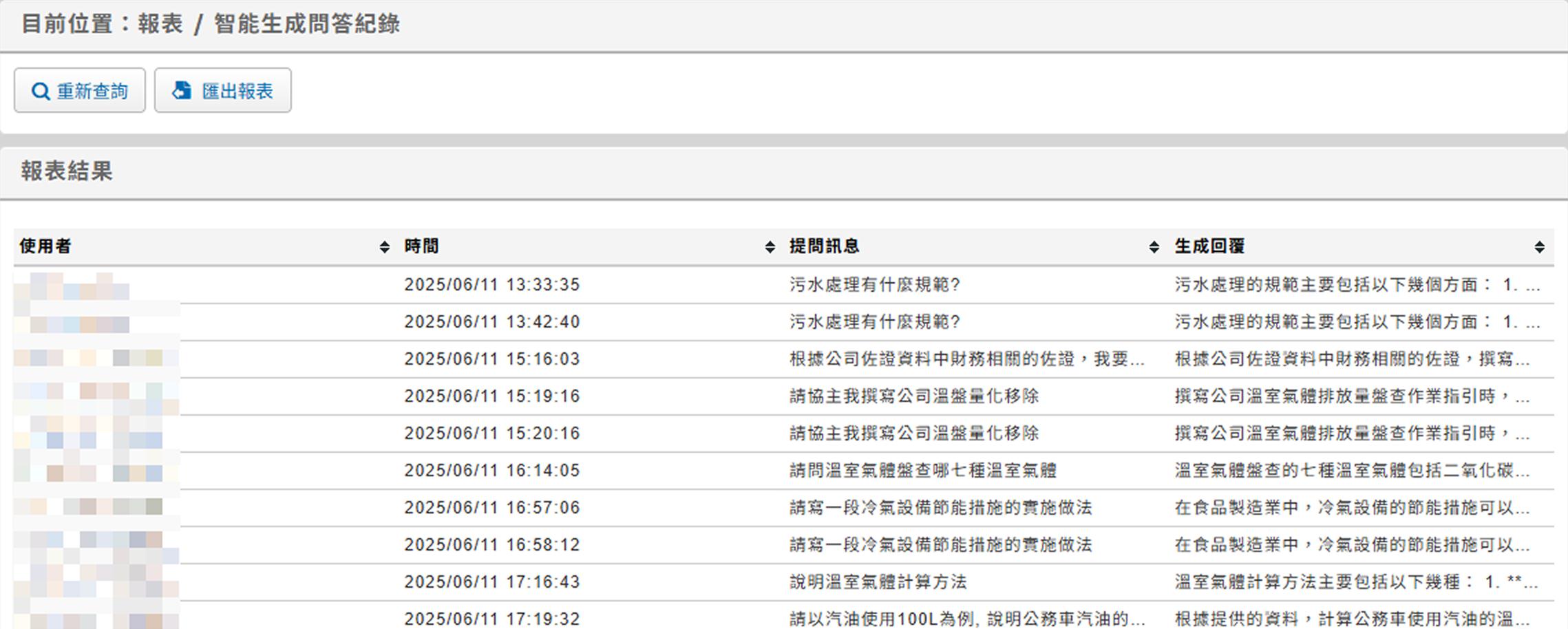The width and height of the screenshot is (1568, 629).
Task: Open the 智能生成問答紀錄 breadcrumb item
Action: point(307,24)
